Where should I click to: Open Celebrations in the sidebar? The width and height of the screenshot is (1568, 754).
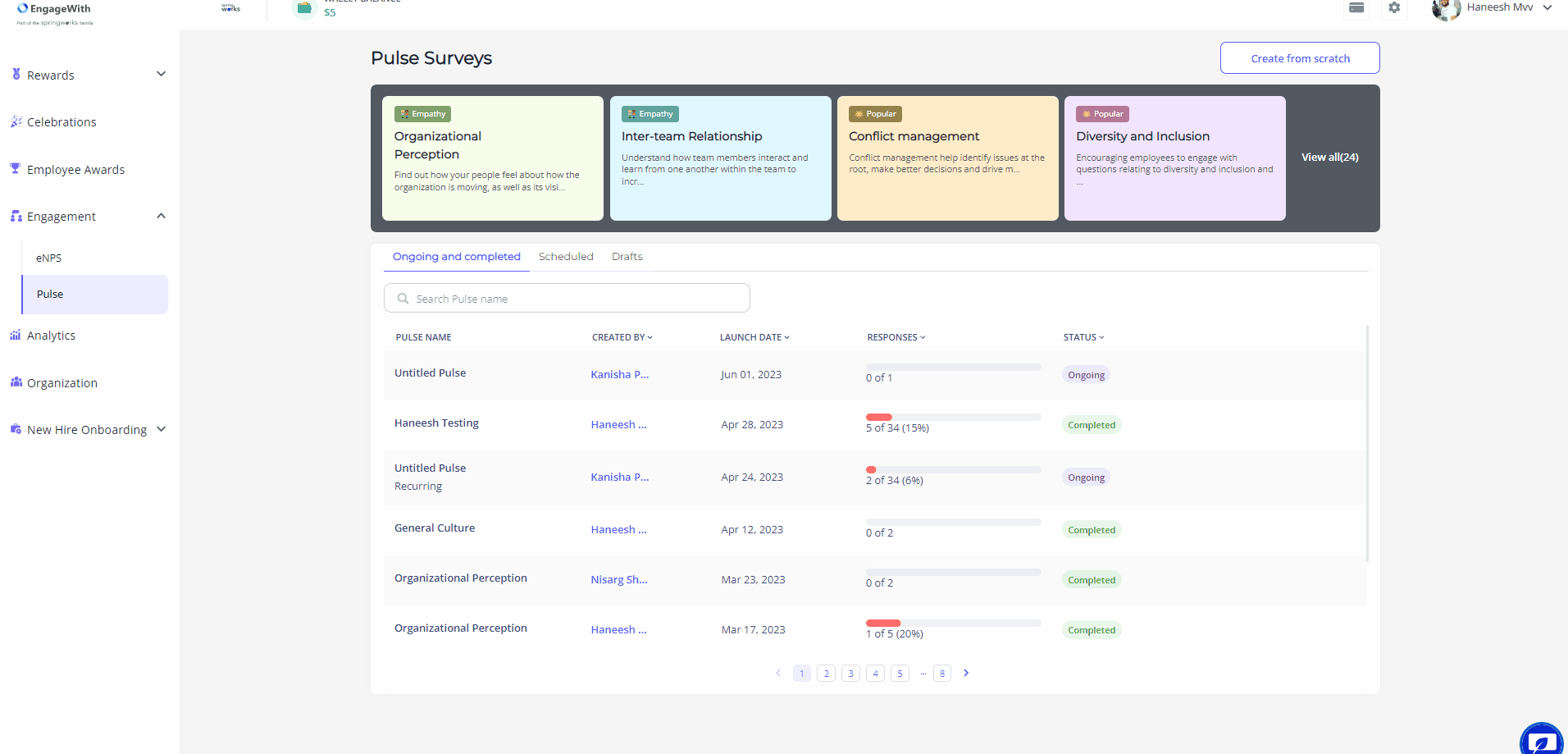62,121
